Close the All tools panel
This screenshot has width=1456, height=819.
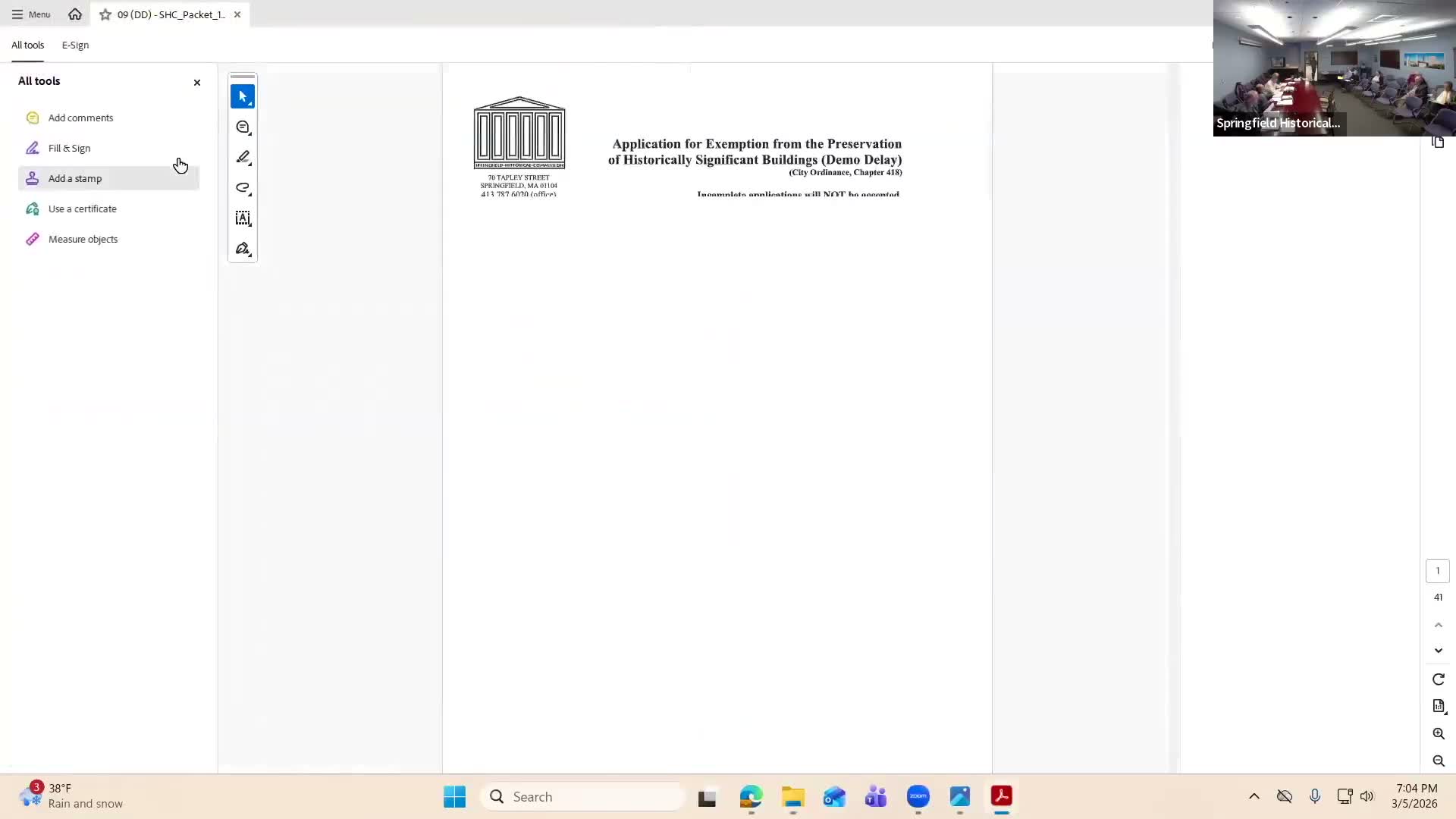pyautogui.click(x=197, y=82)
